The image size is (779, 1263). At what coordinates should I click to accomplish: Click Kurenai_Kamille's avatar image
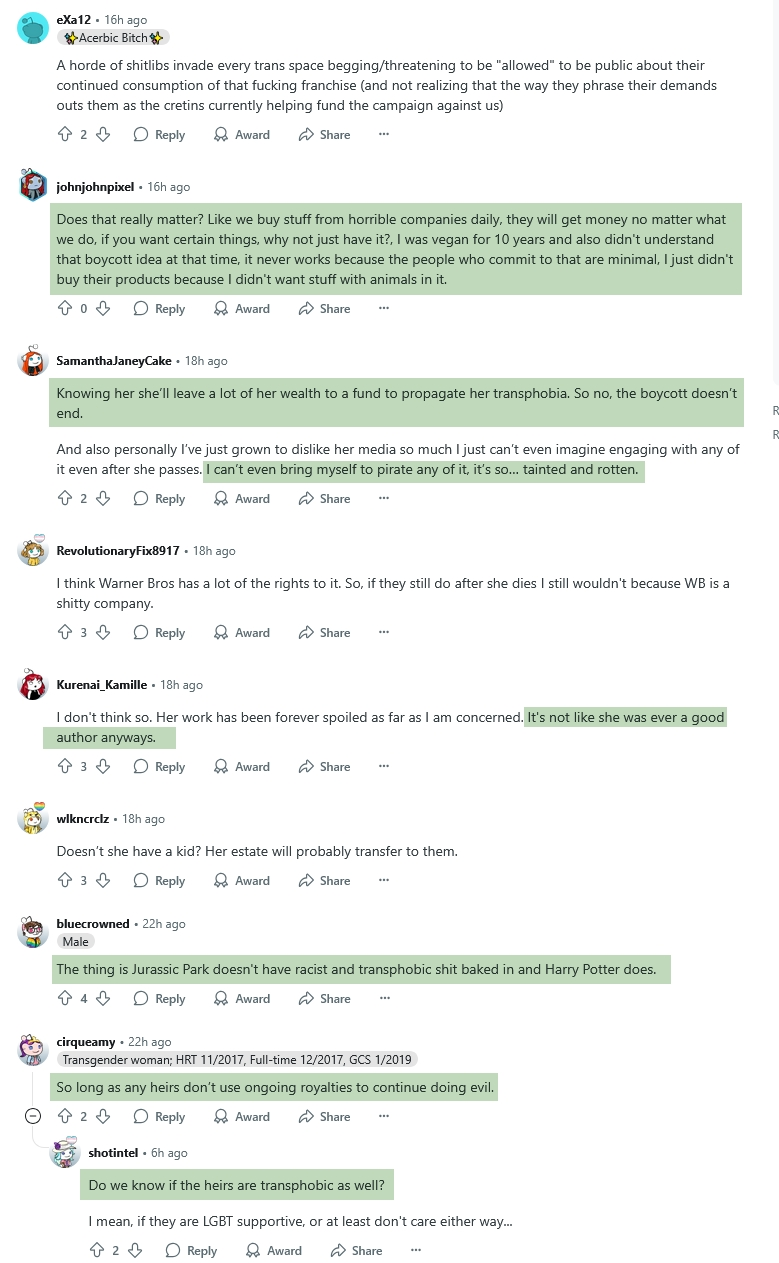click(x=33, y=685)
